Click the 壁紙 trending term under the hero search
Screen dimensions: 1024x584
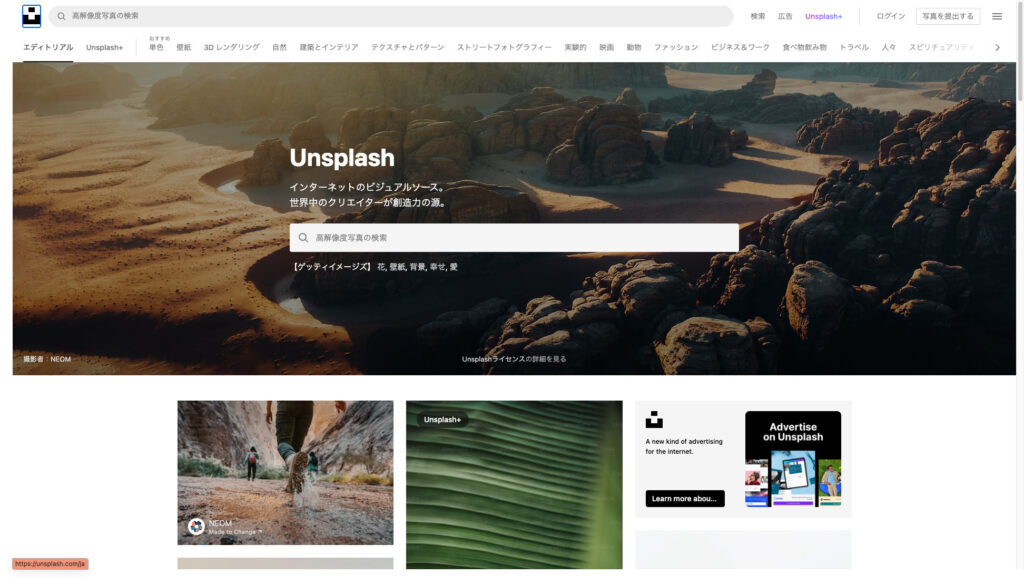pyautogui.click(x=397, y=267)
